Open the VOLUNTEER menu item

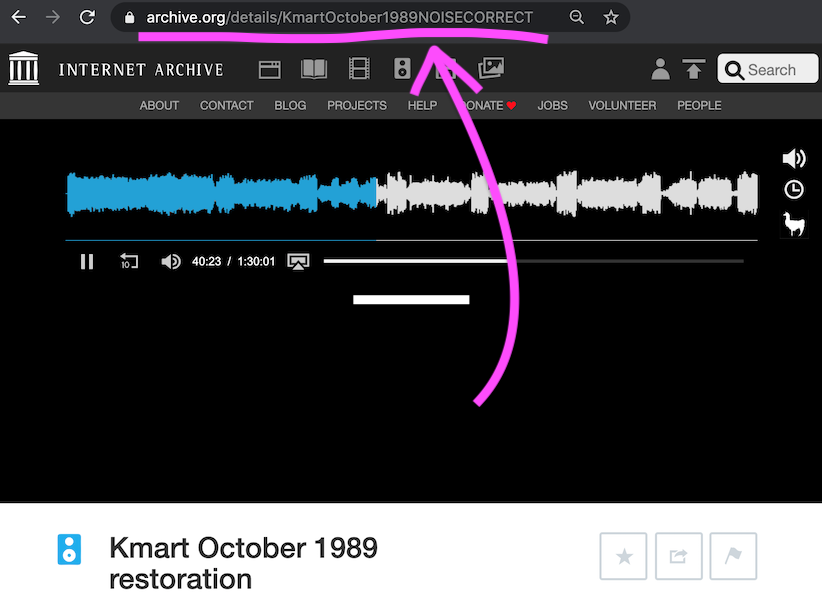[622, 106]
